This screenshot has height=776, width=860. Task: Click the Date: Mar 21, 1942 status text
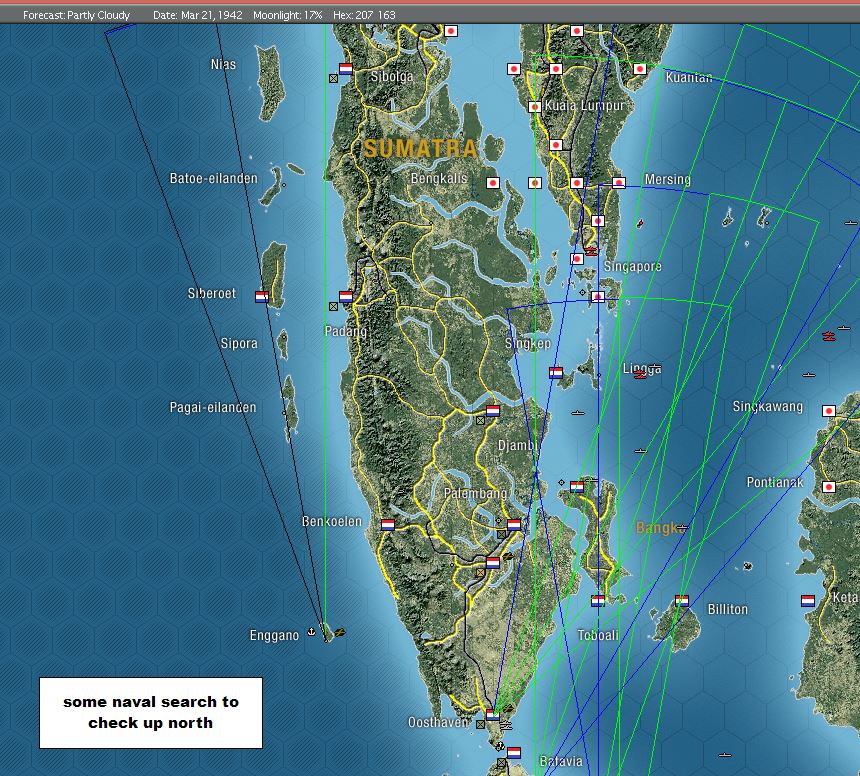coord(197,15)
